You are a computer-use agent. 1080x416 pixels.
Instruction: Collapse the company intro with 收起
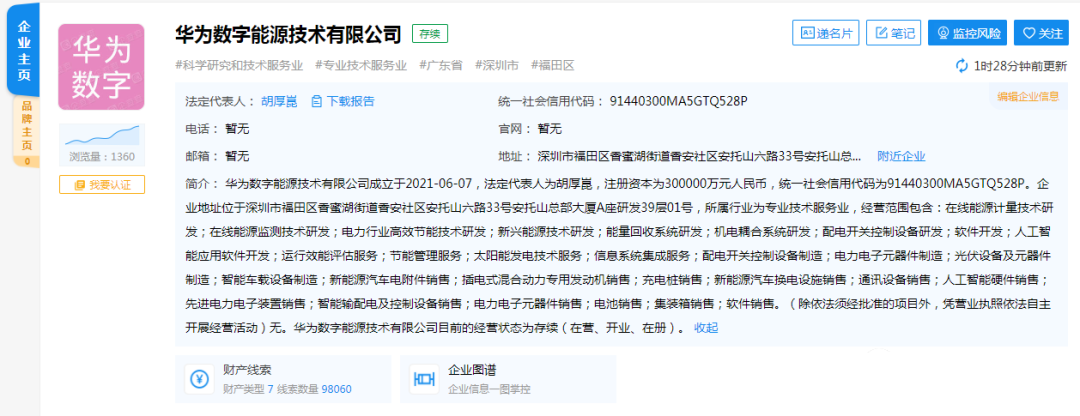click(706, 328)
